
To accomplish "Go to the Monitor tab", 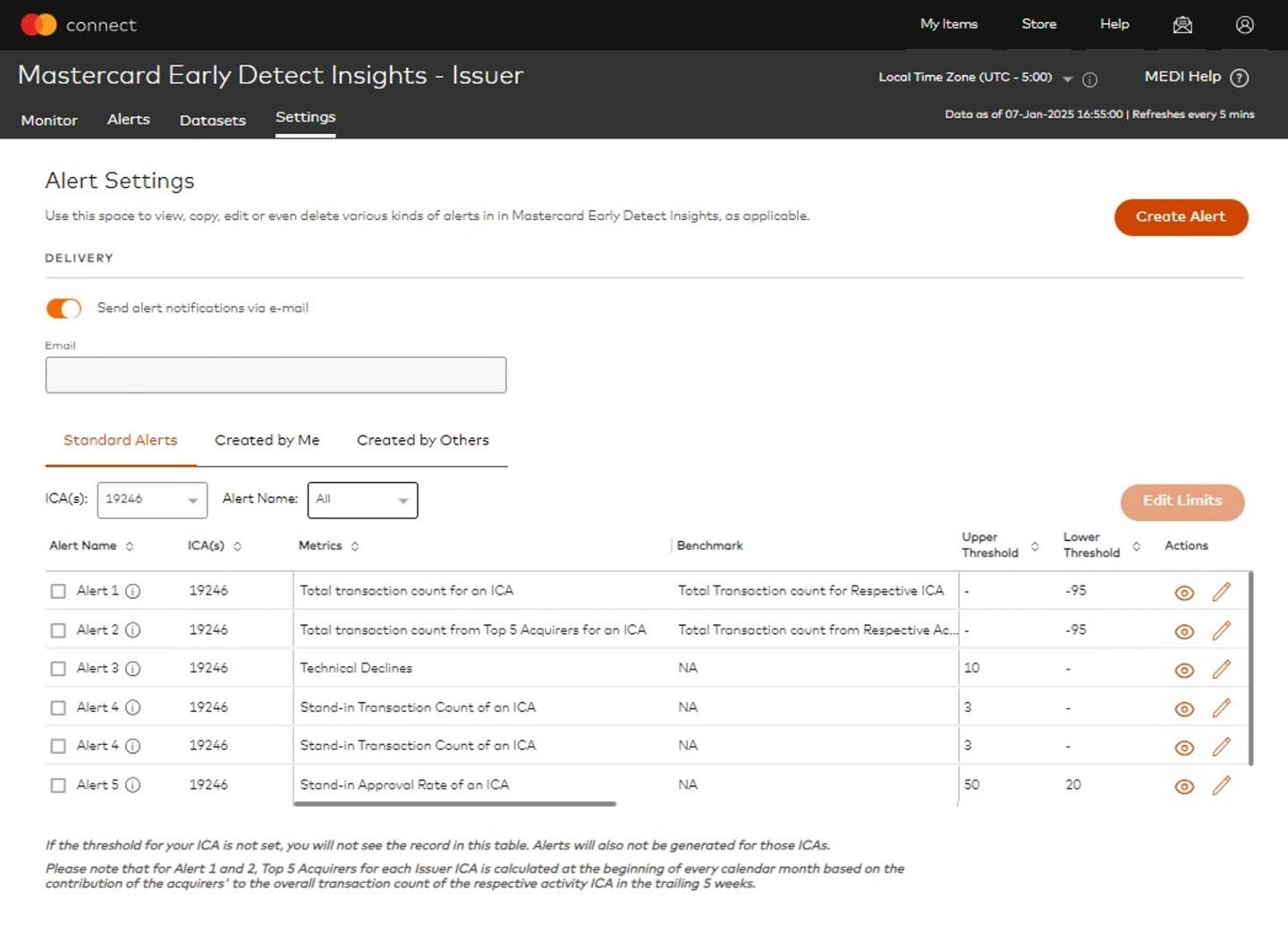I will (49, 121).
